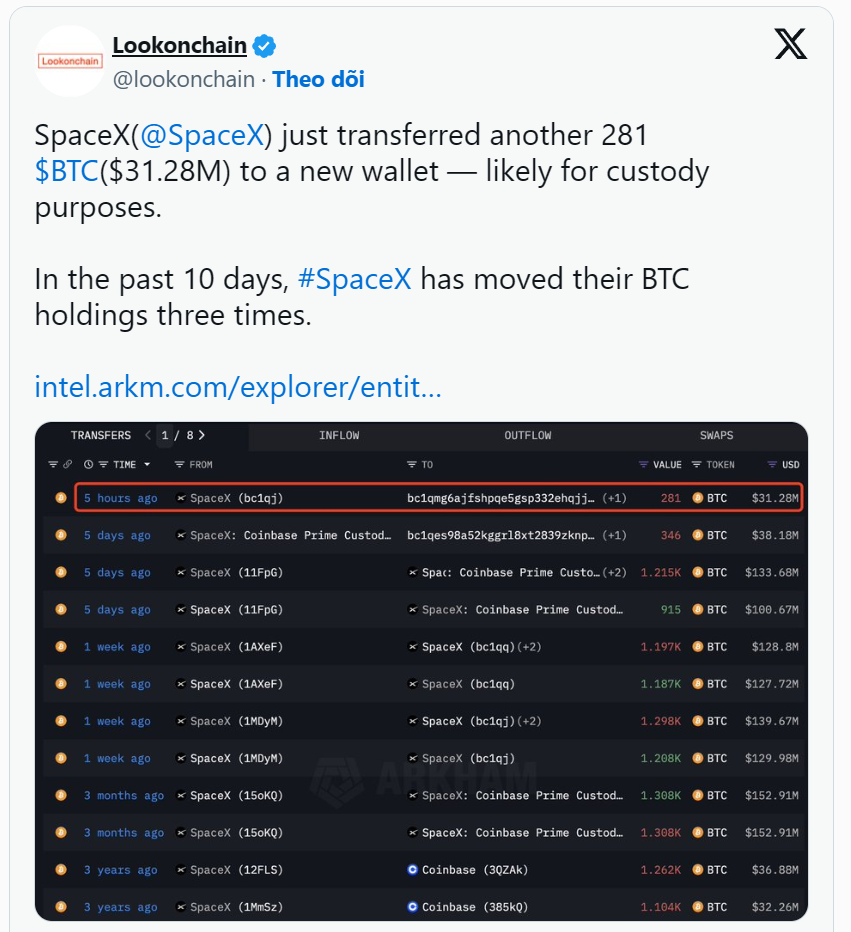Click the filter icon beside TO header
This screenshot has width=851, height=932.
pyautogui.click(x=412, y=465)
